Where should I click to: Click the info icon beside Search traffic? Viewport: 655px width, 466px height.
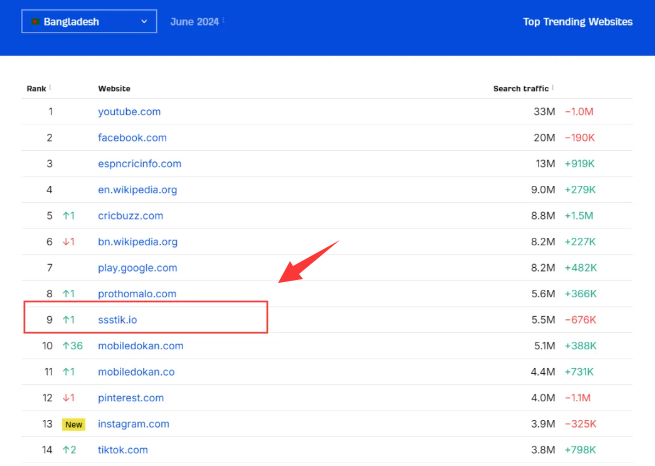[554, 88]
